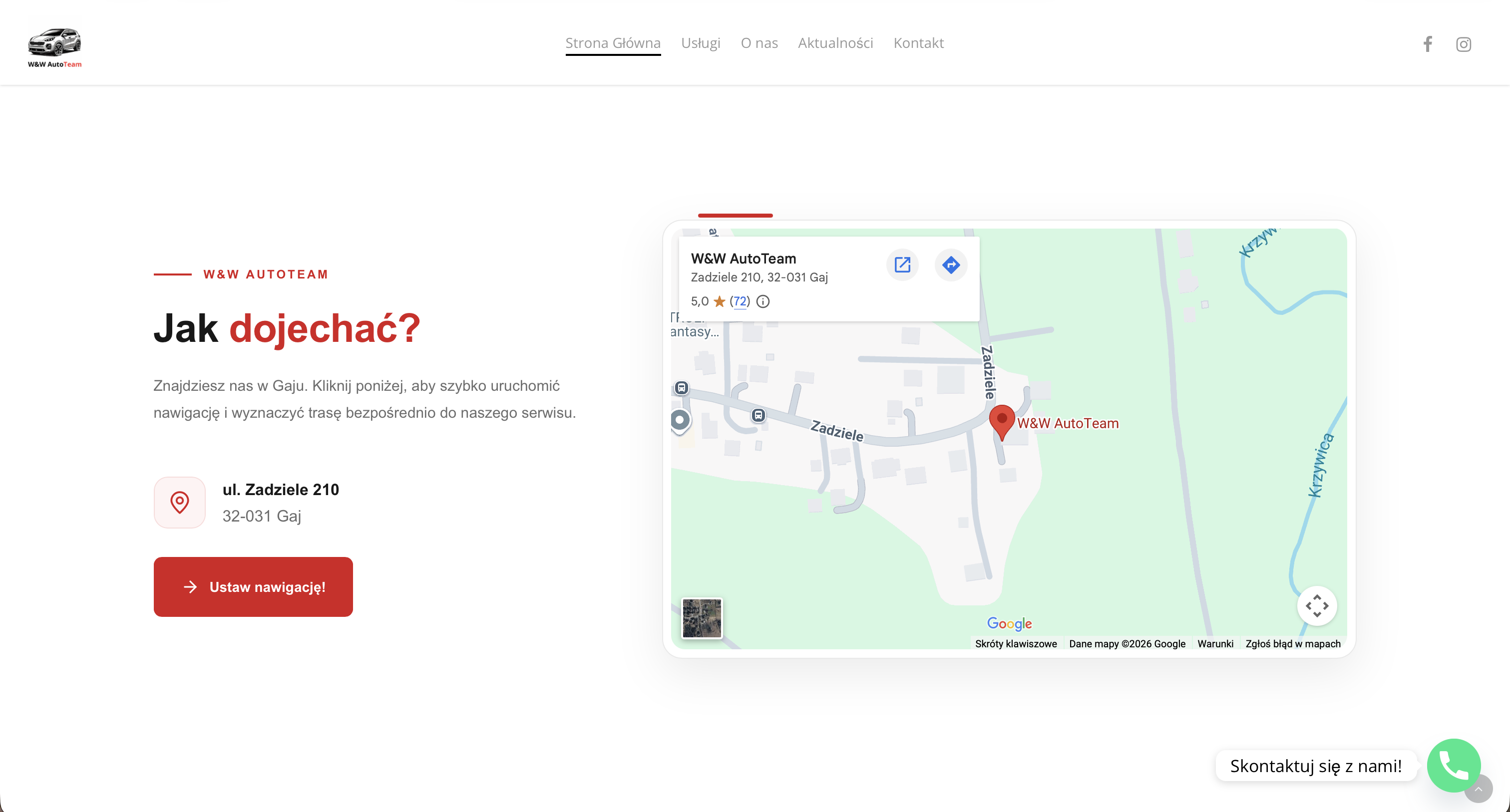Click the grey location marker at map edge
This screenshot has height=812, width=1510.
coord(680,421)
